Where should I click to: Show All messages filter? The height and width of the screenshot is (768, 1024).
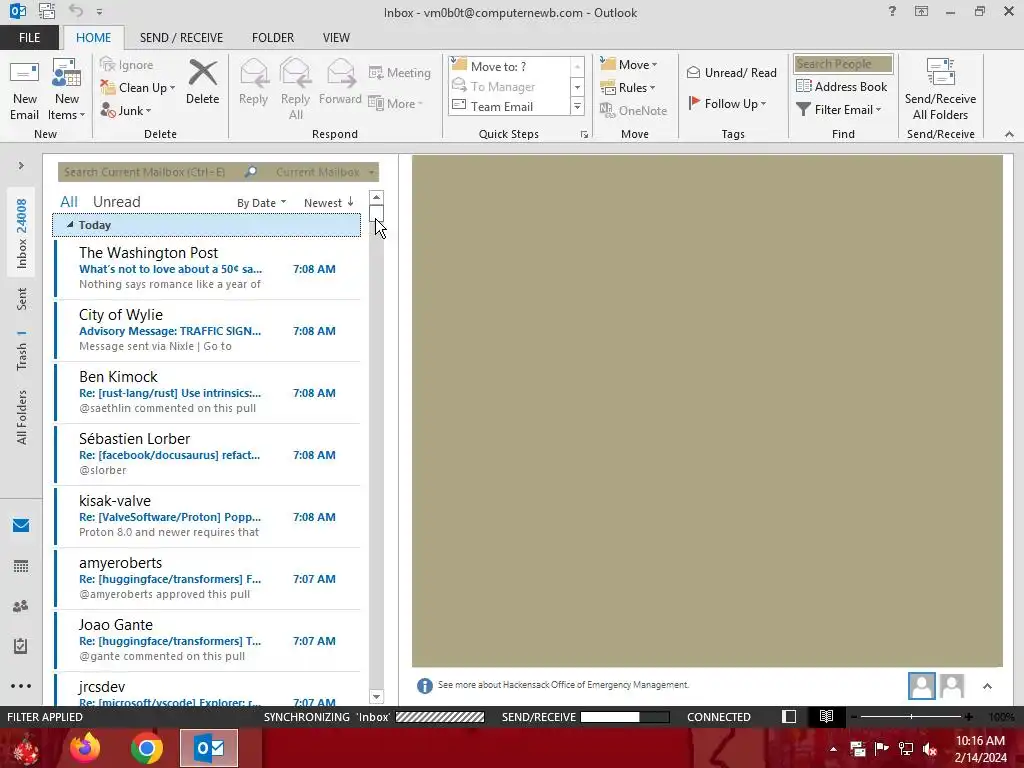tap(69, 202)
